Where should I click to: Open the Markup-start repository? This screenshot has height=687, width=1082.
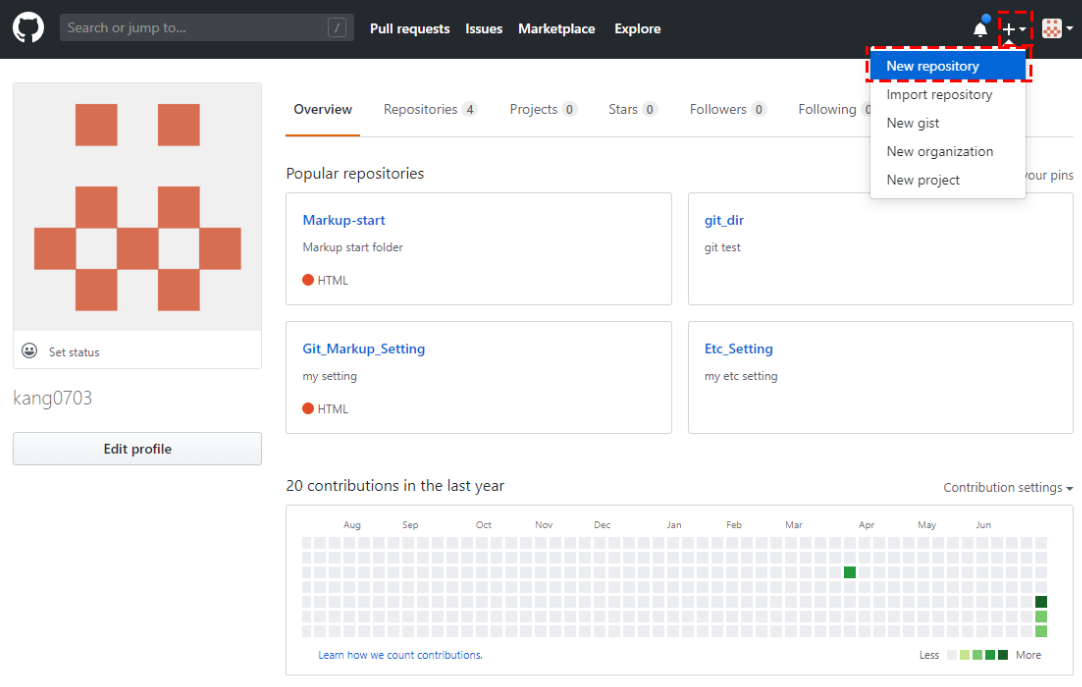(x=344, y=220)
